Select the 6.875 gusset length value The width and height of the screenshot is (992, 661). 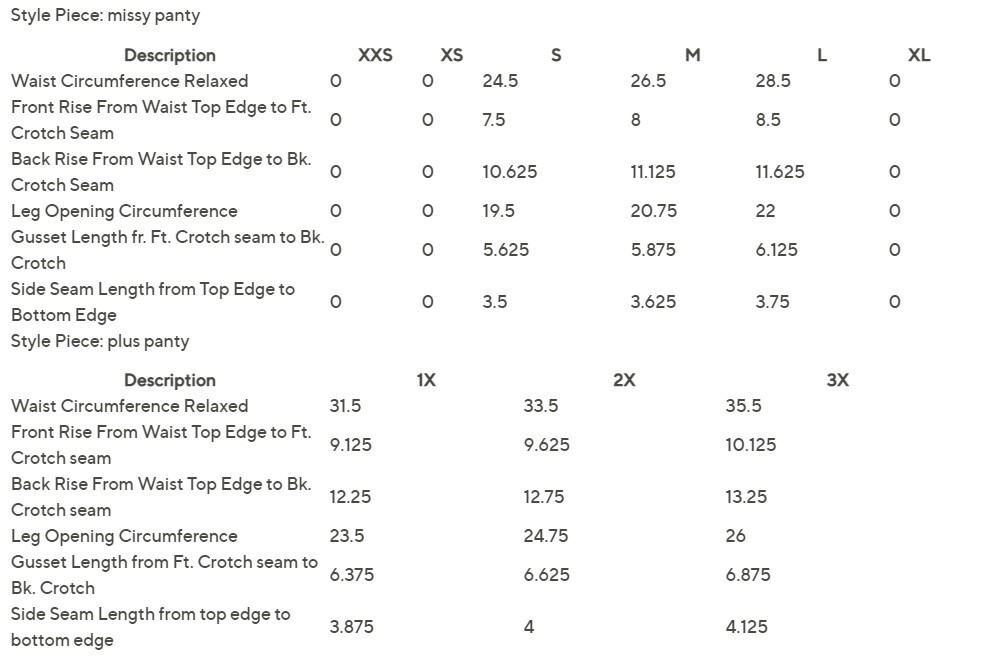tap(748, 575)
